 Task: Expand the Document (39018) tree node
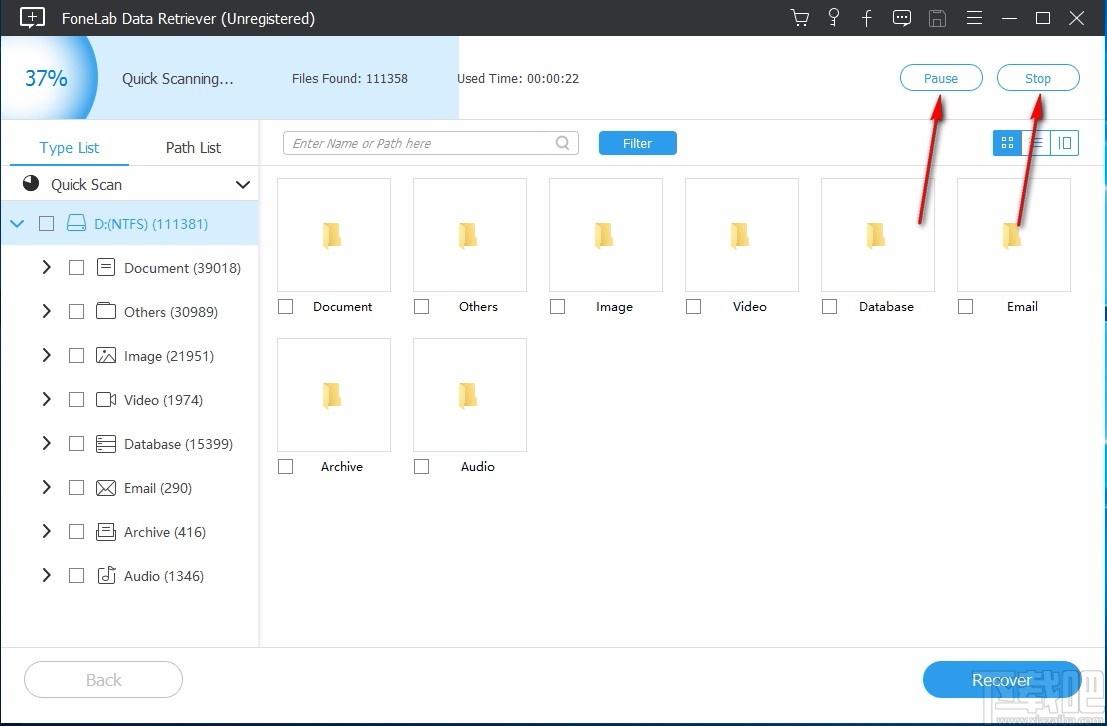[x=47, y=267]
